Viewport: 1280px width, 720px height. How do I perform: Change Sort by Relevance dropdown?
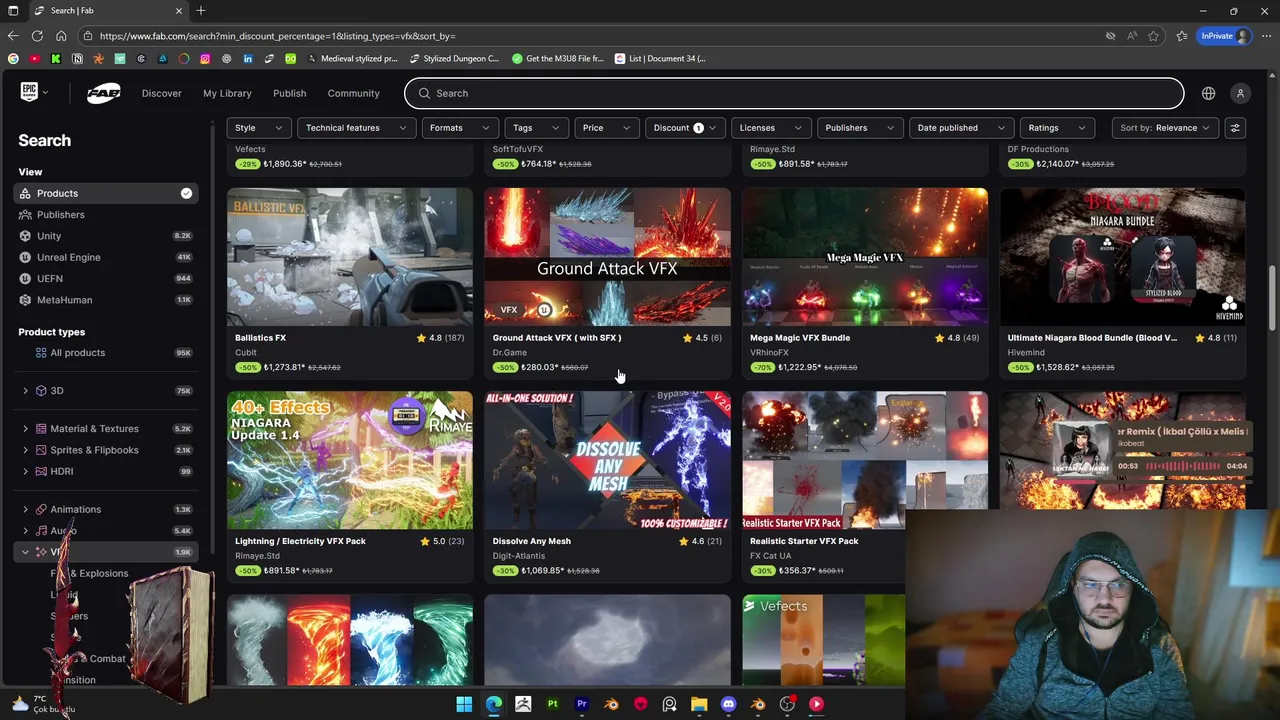[1165, 128]
